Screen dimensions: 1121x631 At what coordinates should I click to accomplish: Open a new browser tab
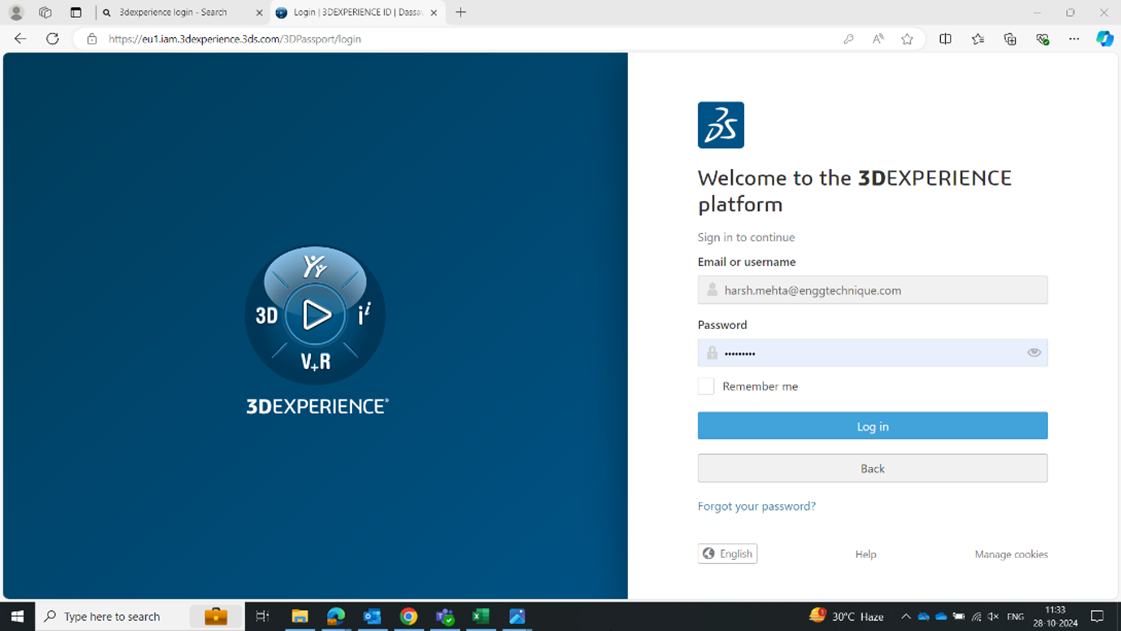pos(461,13)
